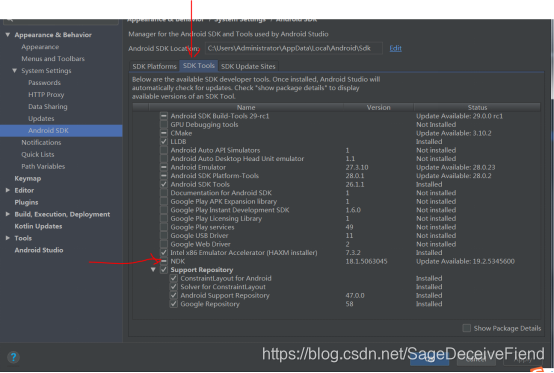Uncheck Intel x86 Emulator Accelerator checkbox
Screen dimensions: 554x373
(x=164, y=253)
